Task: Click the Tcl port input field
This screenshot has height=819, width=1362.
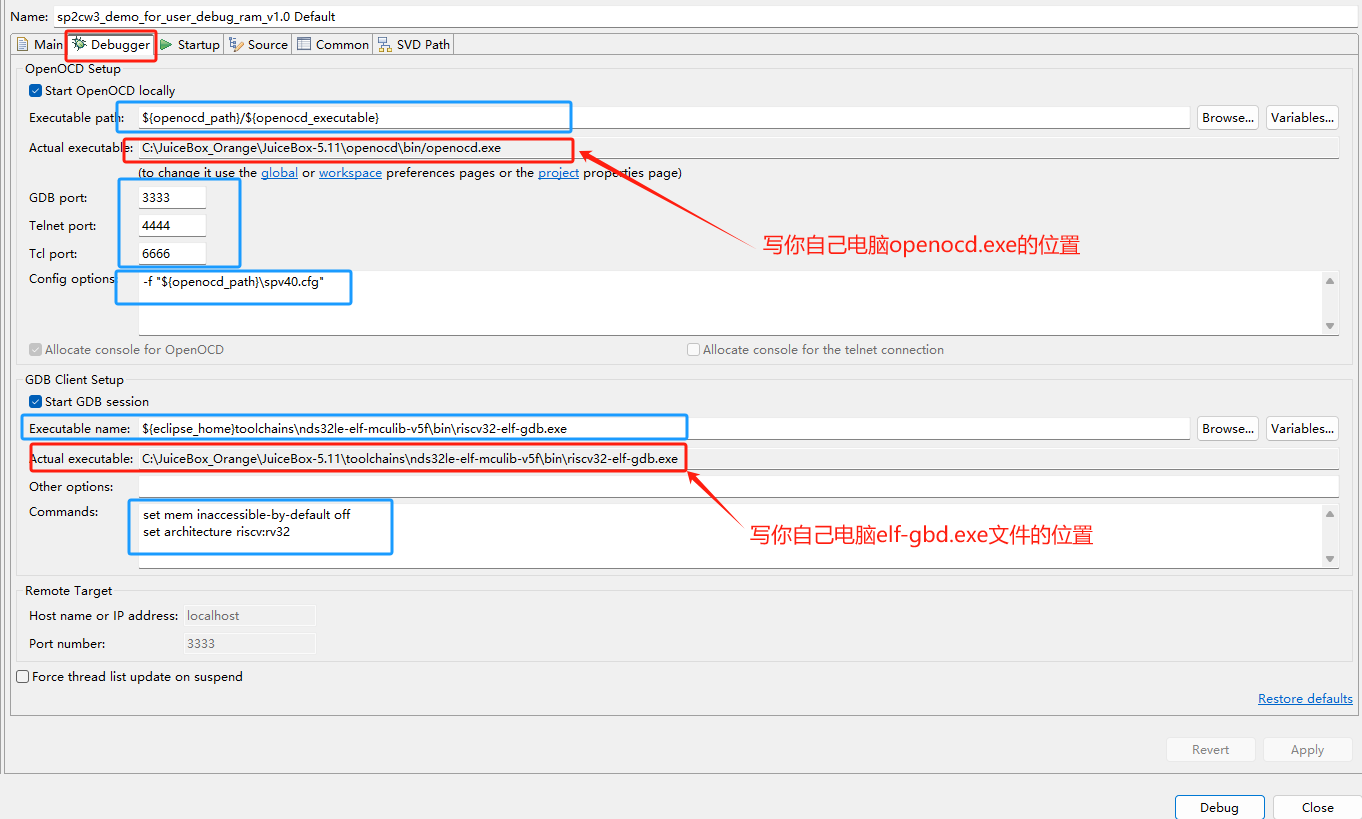Action: [172, 254]
